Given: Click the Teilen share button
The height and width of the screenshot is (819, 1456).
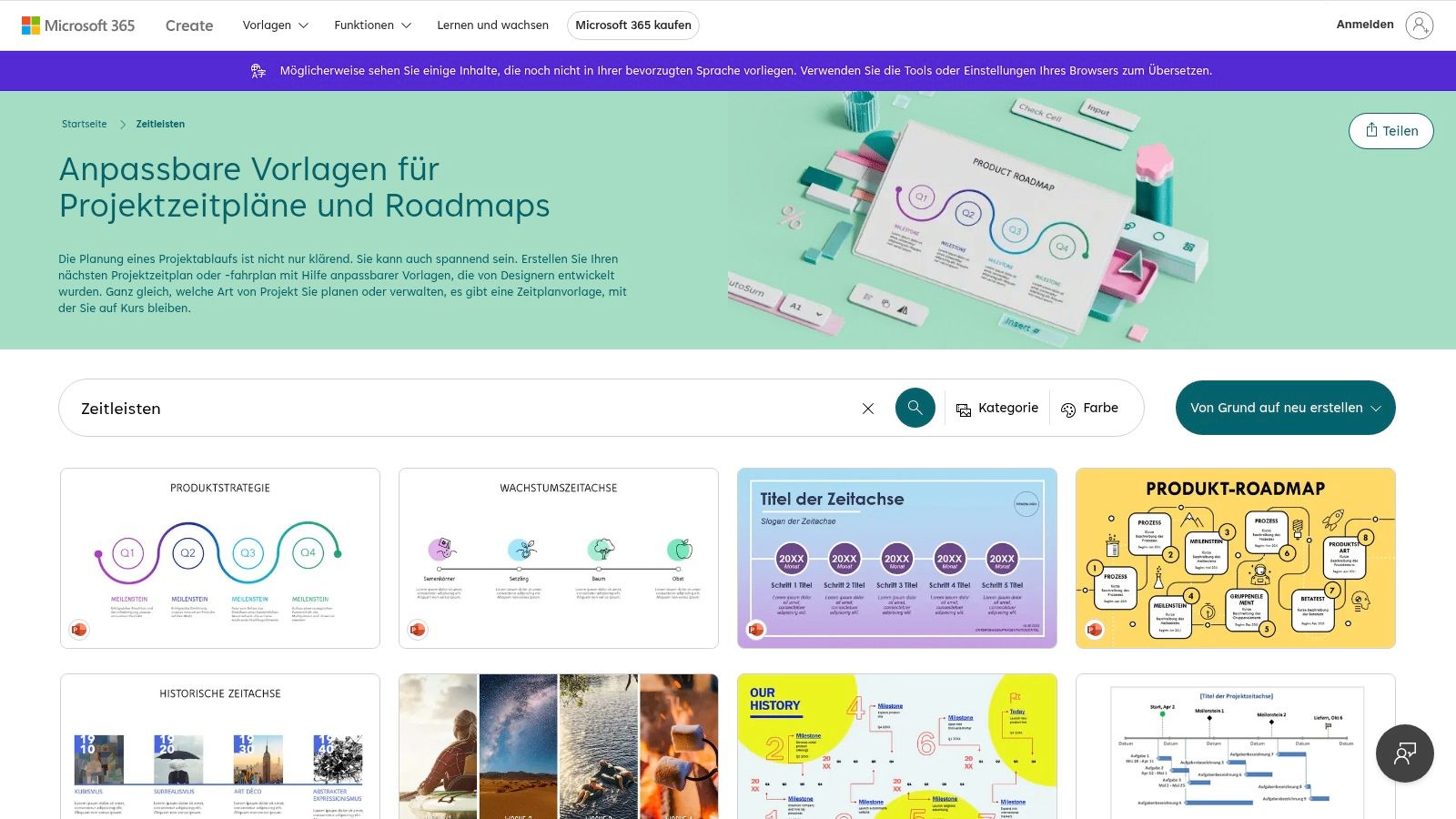Looking at the screenshot, I should pos(1391,131).
